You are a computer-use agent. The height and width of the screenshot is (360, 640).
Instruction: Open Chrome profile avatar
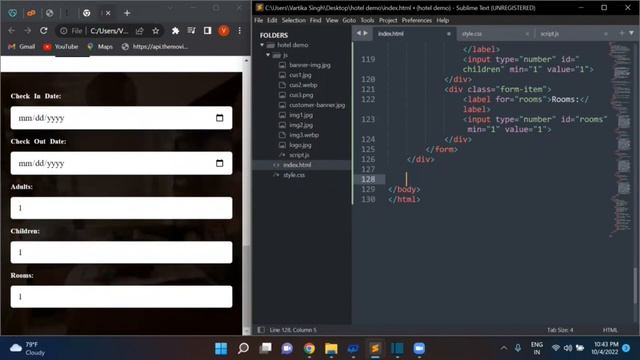coord(223,31)
